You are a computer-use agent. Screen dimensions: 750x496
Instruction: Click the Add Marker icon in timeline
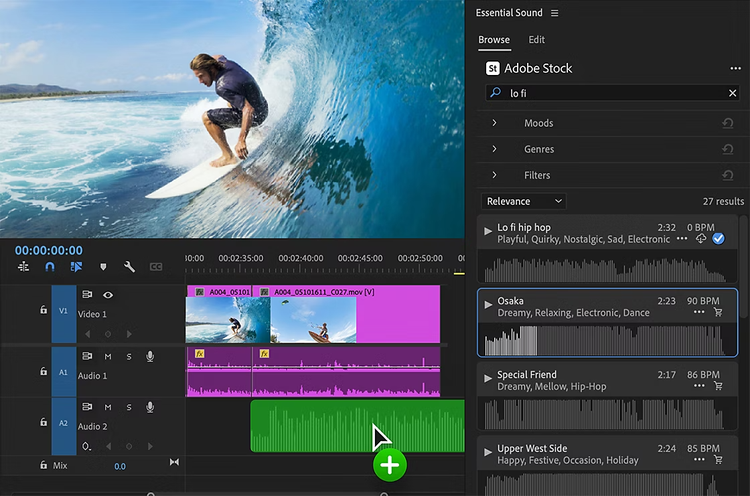[103, 267]
